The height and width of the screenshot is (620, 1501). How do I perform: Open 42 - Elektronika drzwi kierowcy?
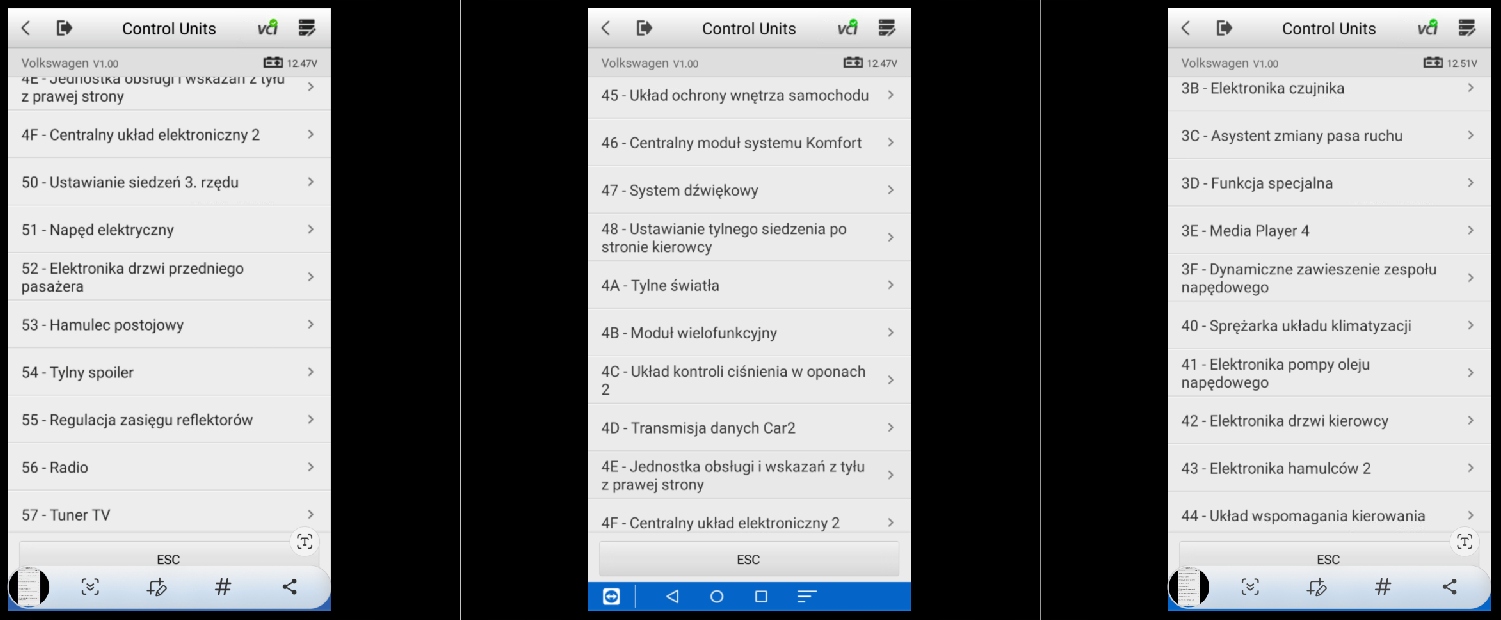(1329, 420)
